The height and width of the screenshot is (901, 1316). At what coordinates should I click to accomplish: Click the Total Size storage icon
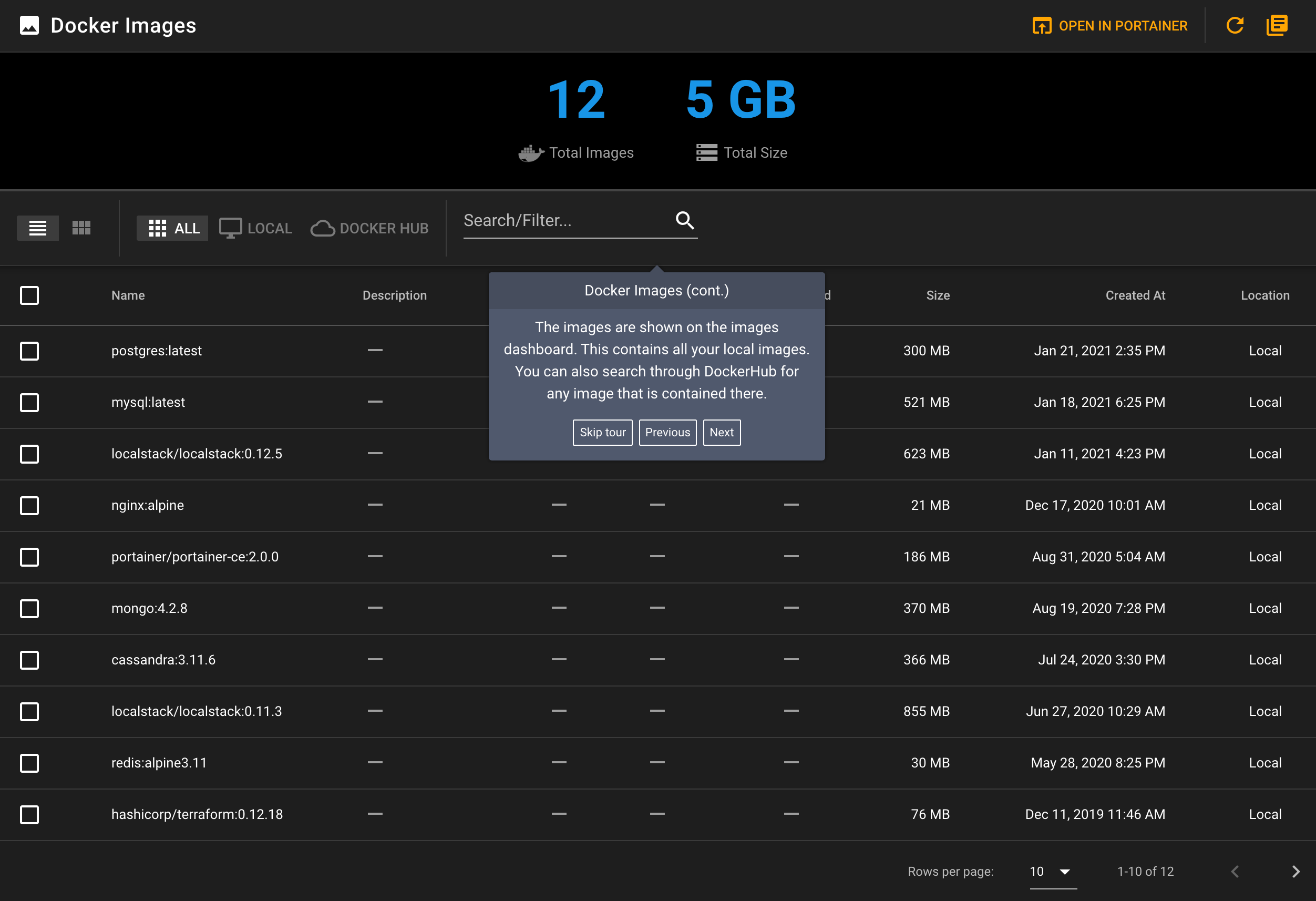pos(707,153)
